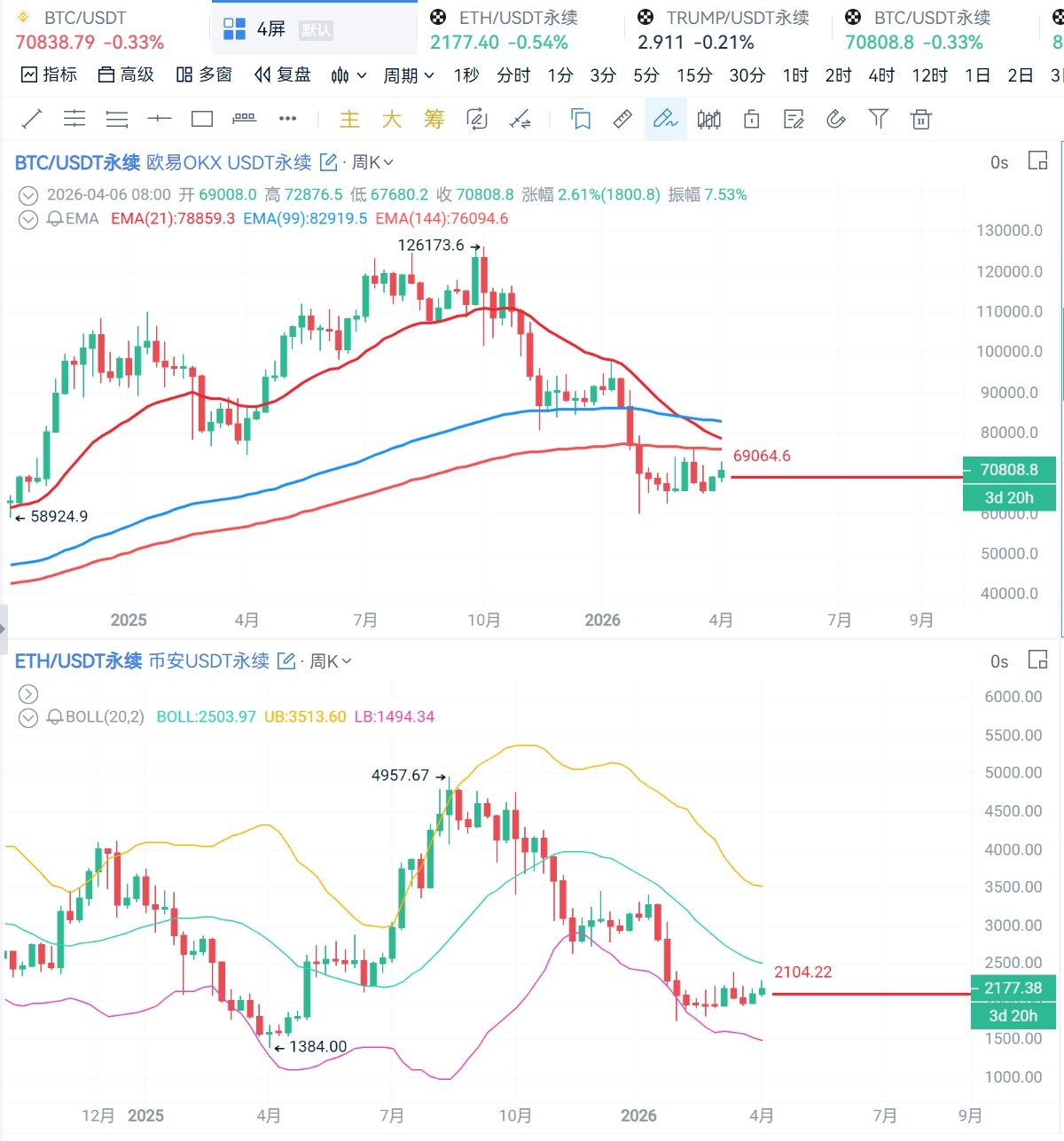Viewport: 1064px width, 1141px height.
Task: Open the 高级 advanced menu
Action: point(126,75)
